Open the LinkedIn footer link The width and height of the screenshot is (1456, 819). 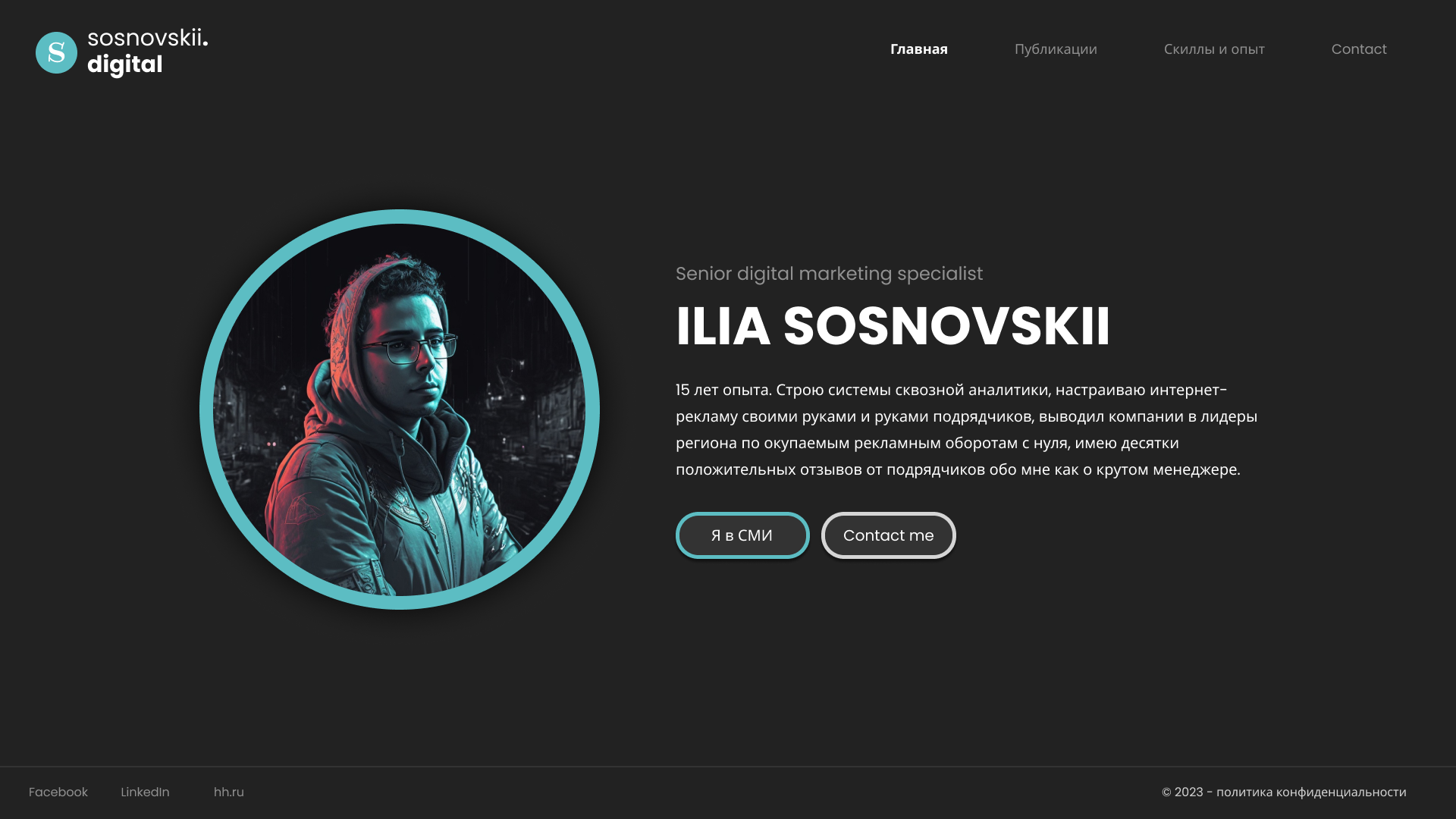click(145, 792)
